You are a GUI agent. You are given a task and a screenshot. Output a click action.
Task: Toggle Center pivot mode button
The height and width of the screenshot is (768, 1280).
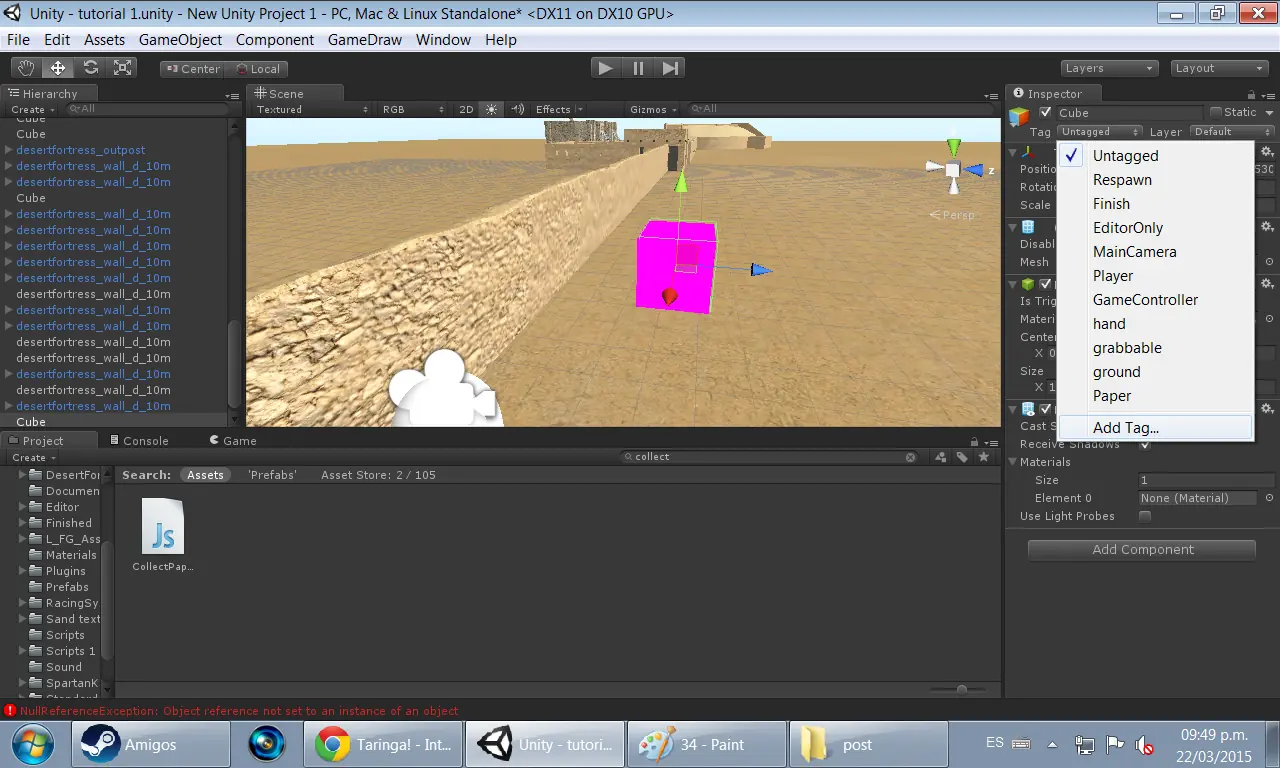click(191, 69)
